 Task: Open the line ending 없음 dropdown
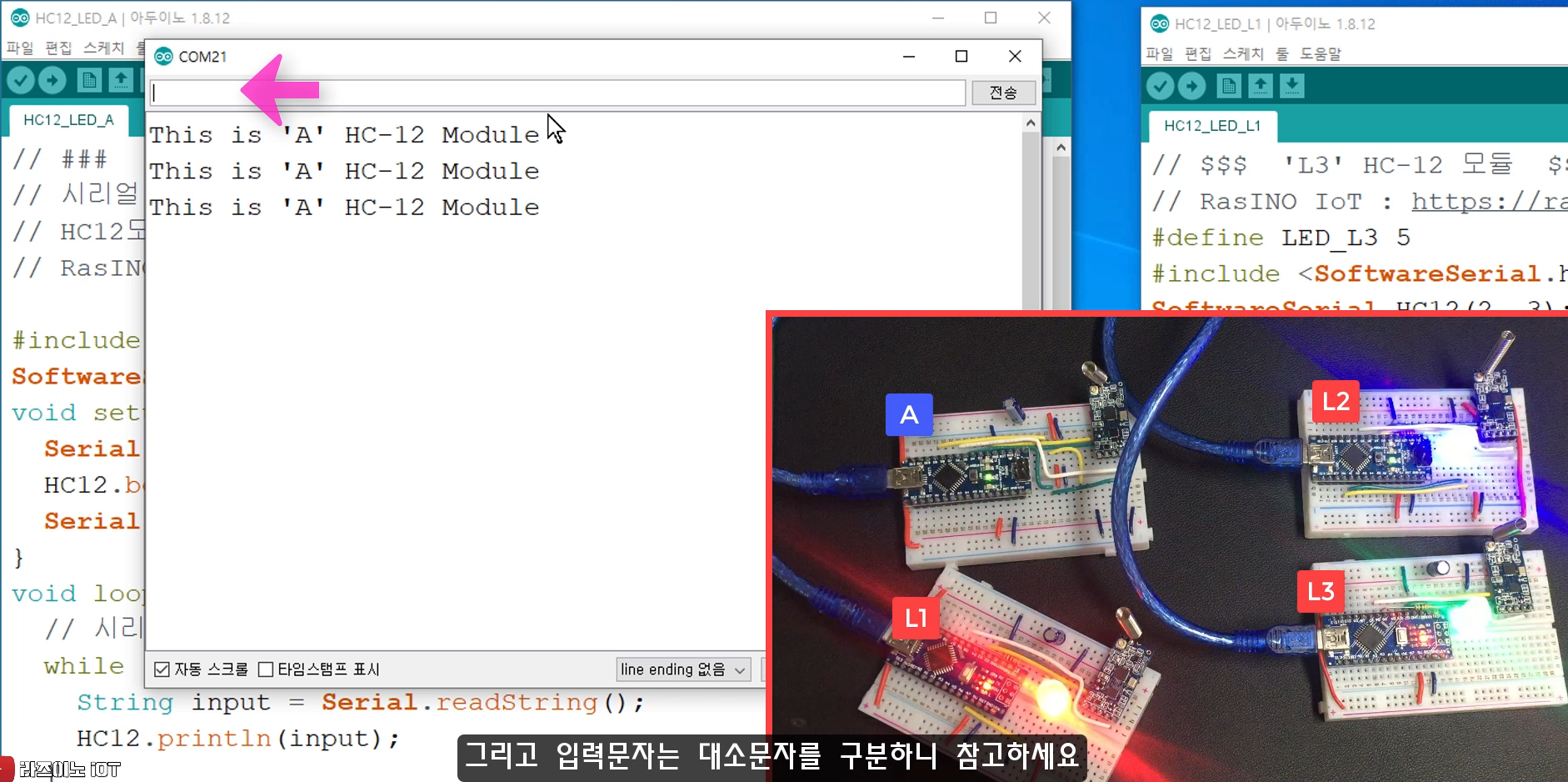pyautogui.click(x=683, y=669)
